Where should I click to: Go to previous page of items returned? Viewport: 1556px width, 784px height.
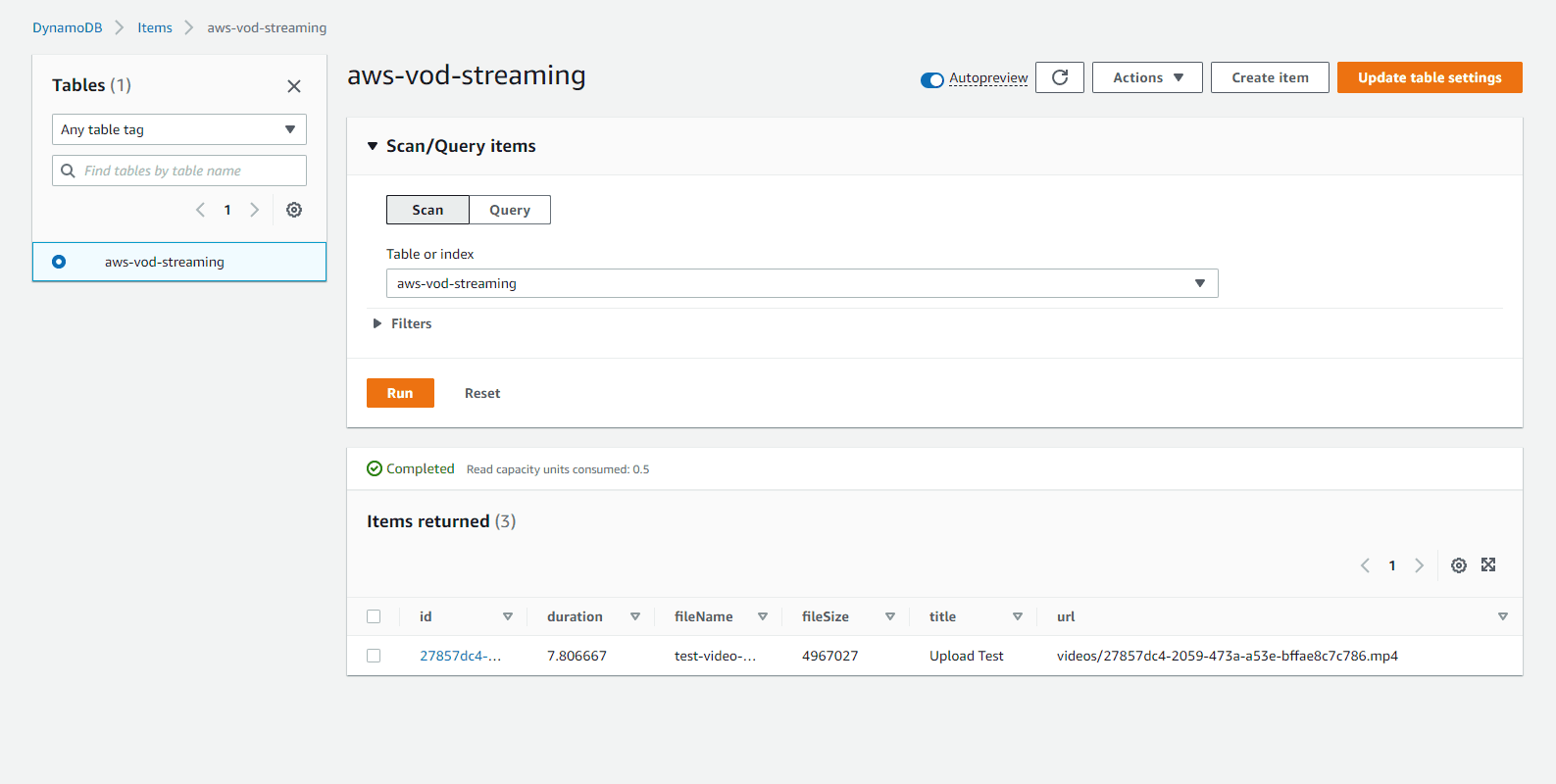click(1365, 565)
